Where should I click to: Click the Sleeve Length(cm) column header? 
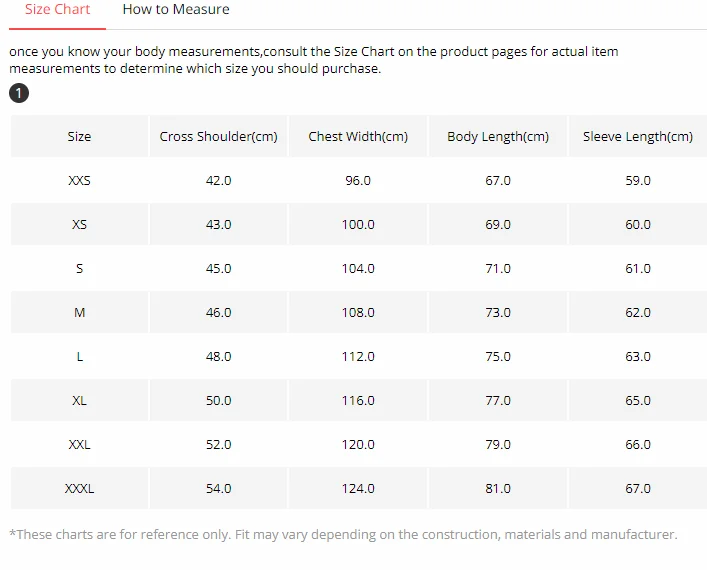point(638,137)
